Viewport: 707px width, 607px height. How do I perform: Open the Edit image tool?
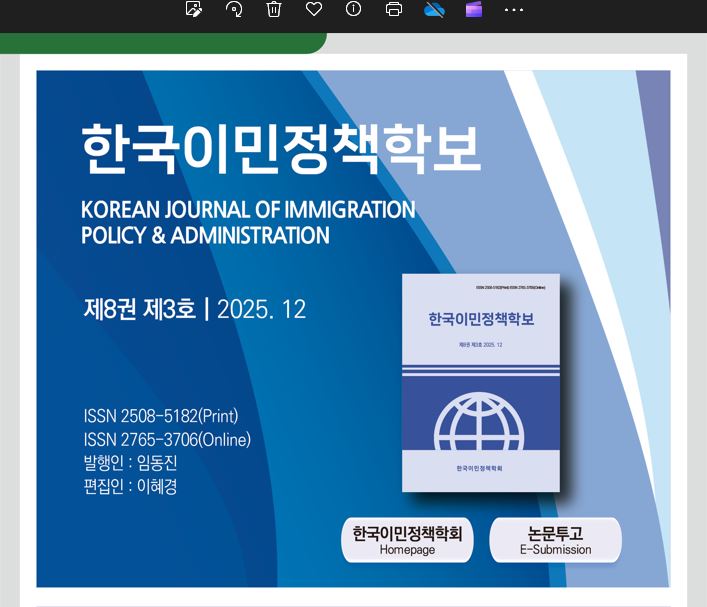point(194,9)
